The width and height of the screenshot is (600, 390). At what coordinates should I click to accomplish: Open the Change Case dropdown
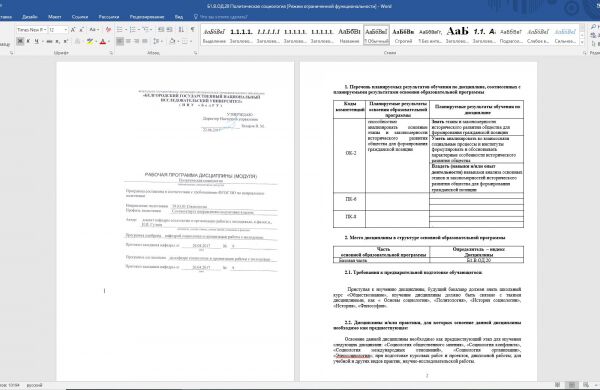(x=93, y=29)
